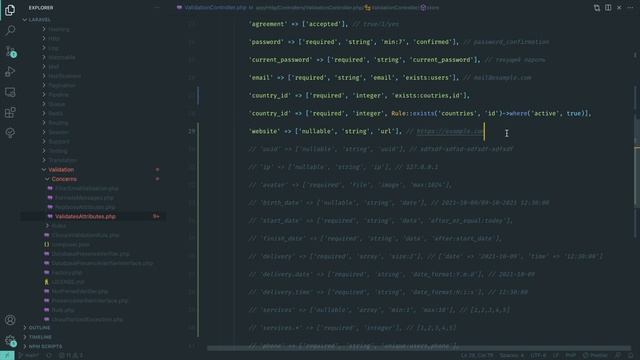Image resolution: width=640 pixels, height=360 pixels.
Task: Click the Rule::exists call in the code
Action: [x=413, y=113]
